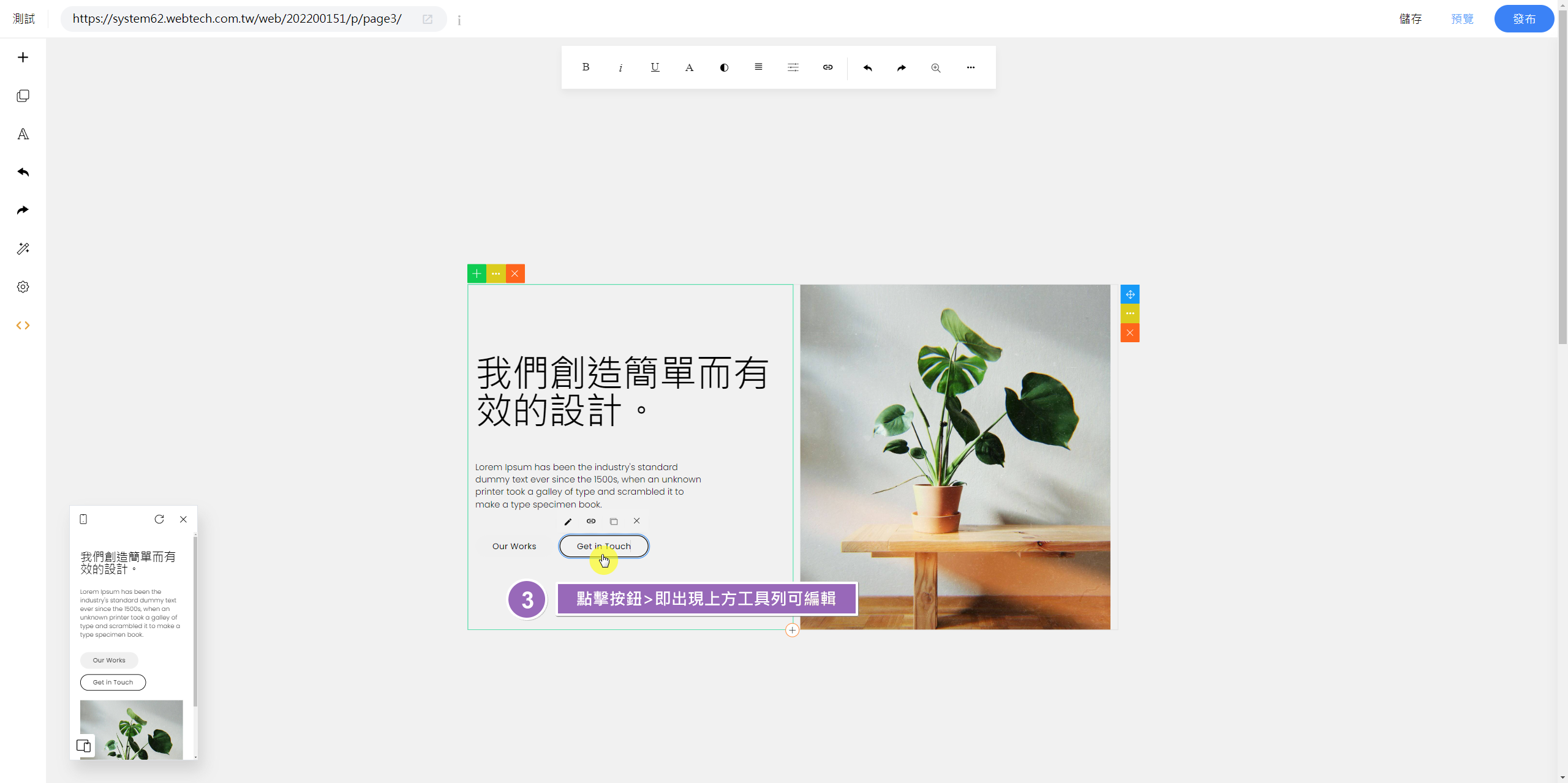This screenshot has height=783, width=1568.
Task: Open the zoom magnifier tool
Action: (x=936, y=67)
